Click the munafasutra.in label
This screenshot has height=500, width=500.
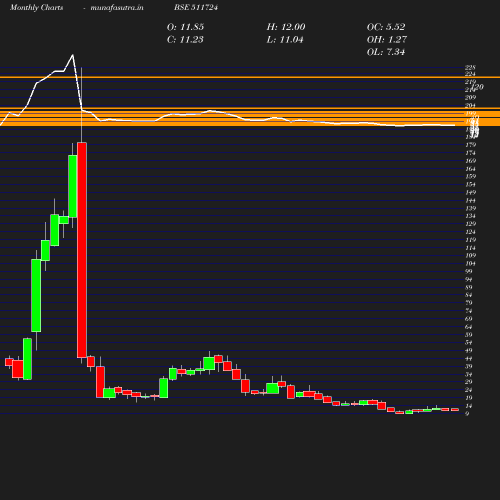(117, 8)
